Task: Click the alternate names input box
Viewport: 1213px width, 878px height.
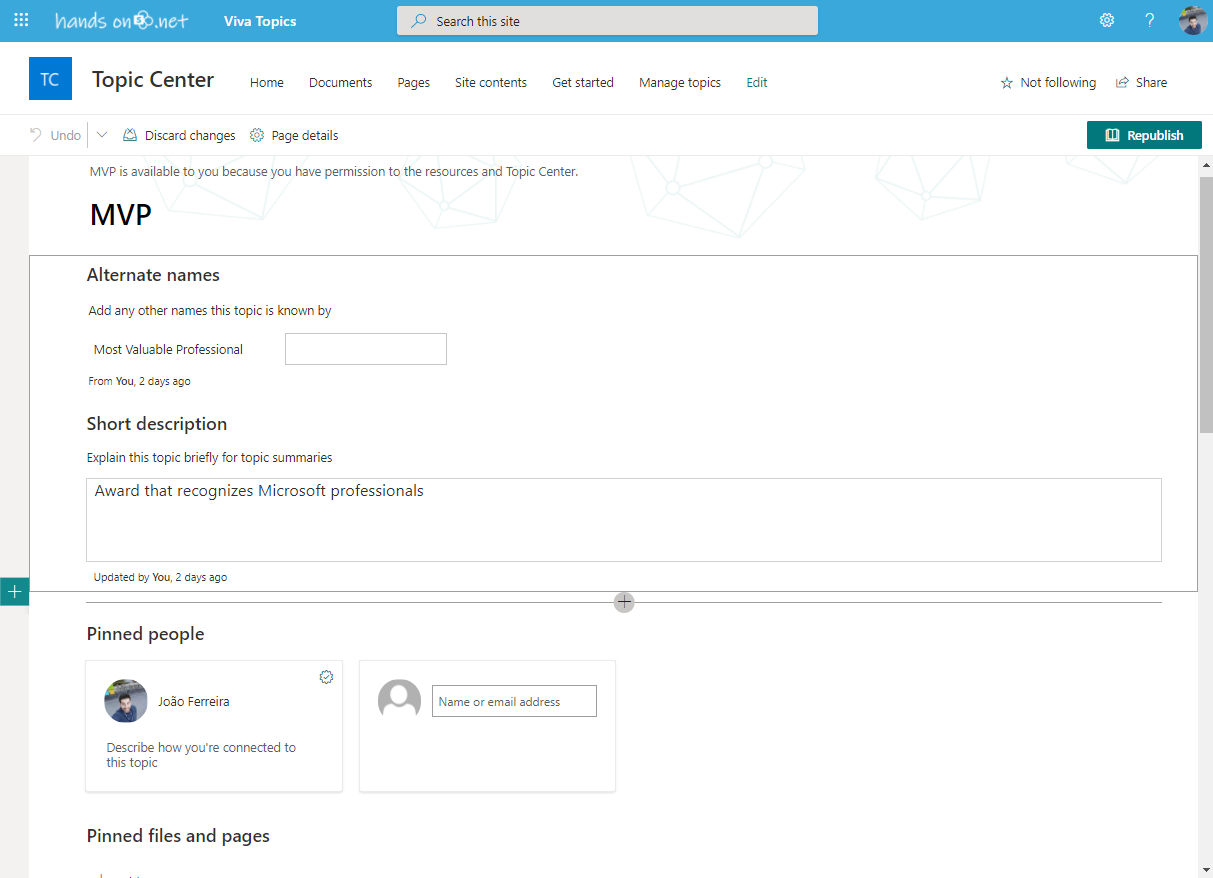Action: click(365, 349)
